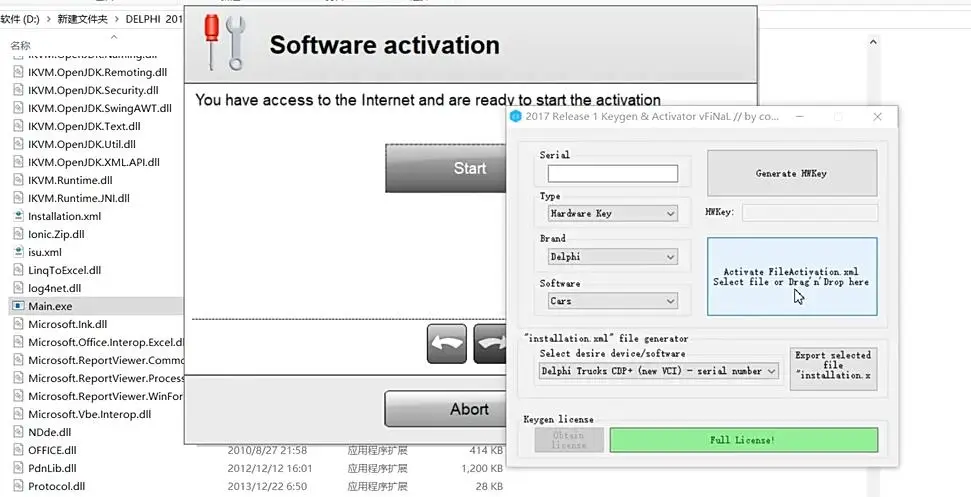Click the keygen app icon in title bar
The width and height of the screenshot is (971, 497).
(x=516, y=116)
